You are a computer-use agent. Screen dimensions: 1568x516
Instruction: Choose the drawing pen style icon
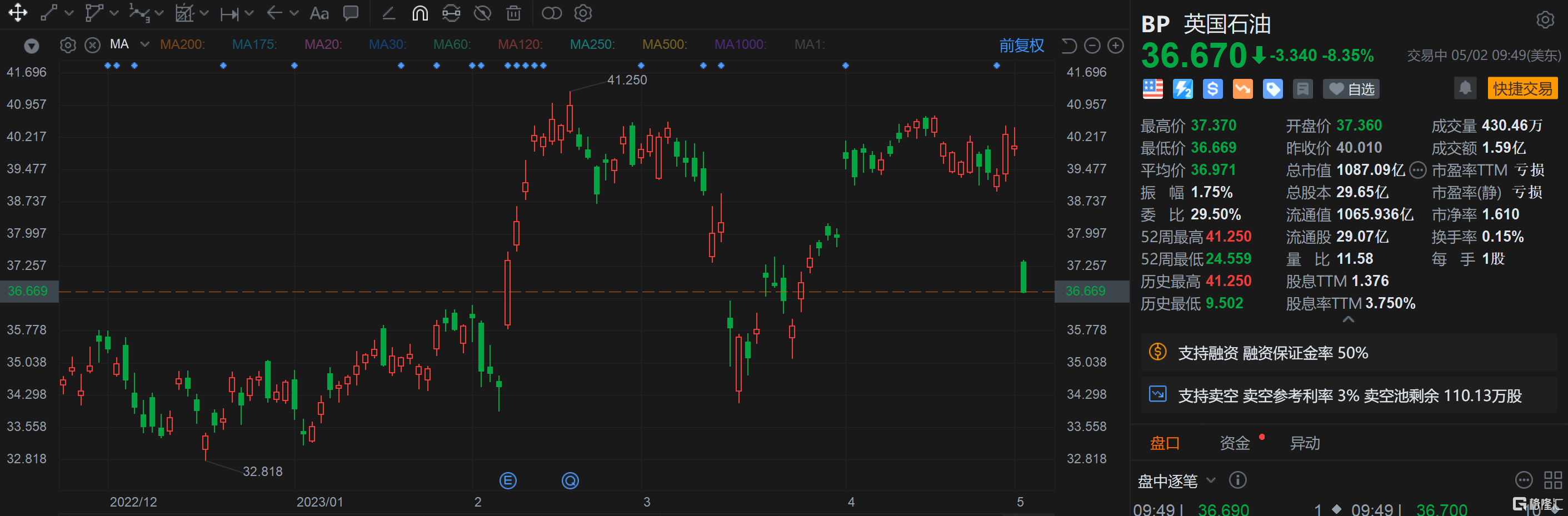coord(389,13)
